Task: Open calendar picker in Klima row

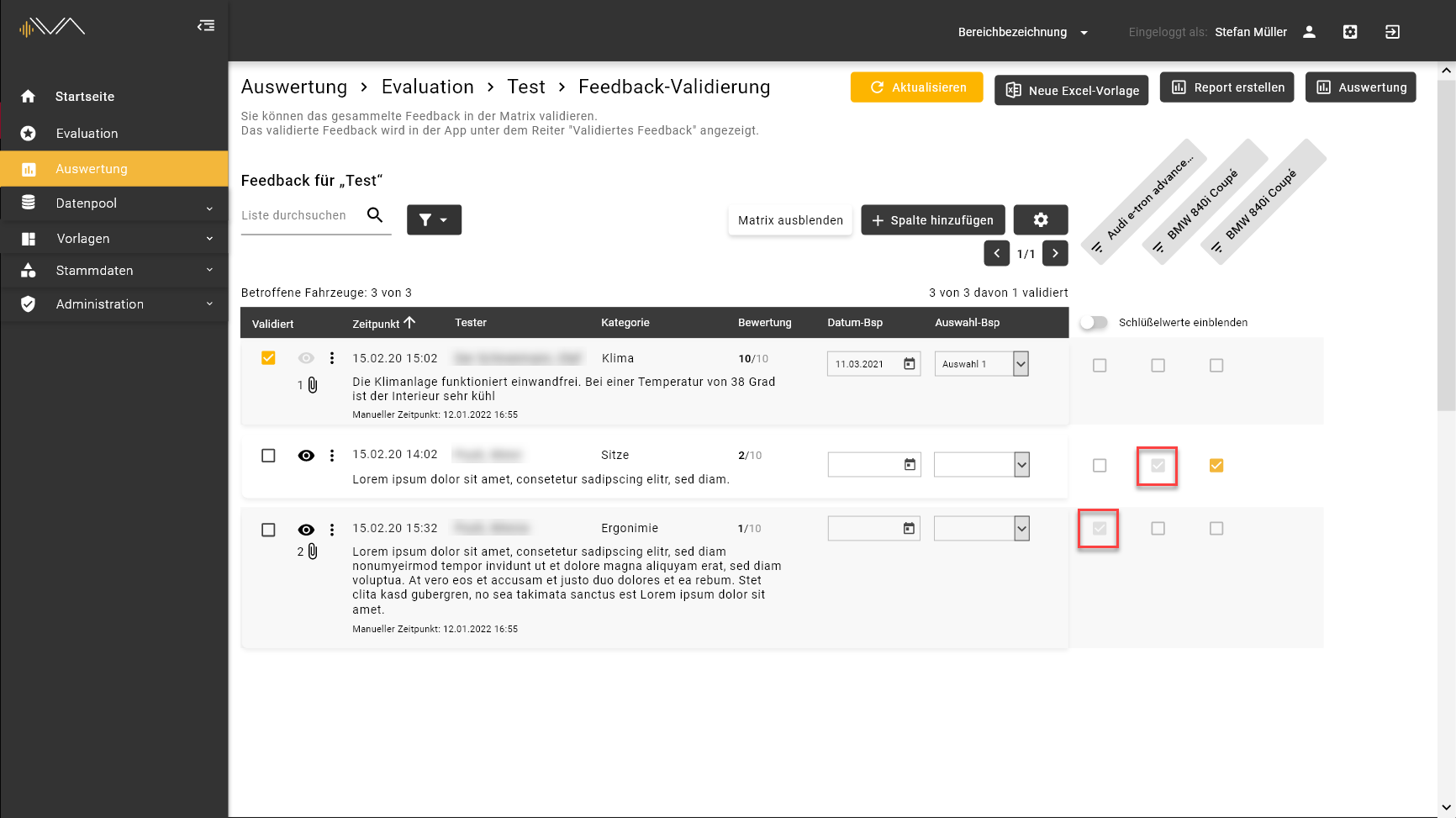Action: (910, 364)
